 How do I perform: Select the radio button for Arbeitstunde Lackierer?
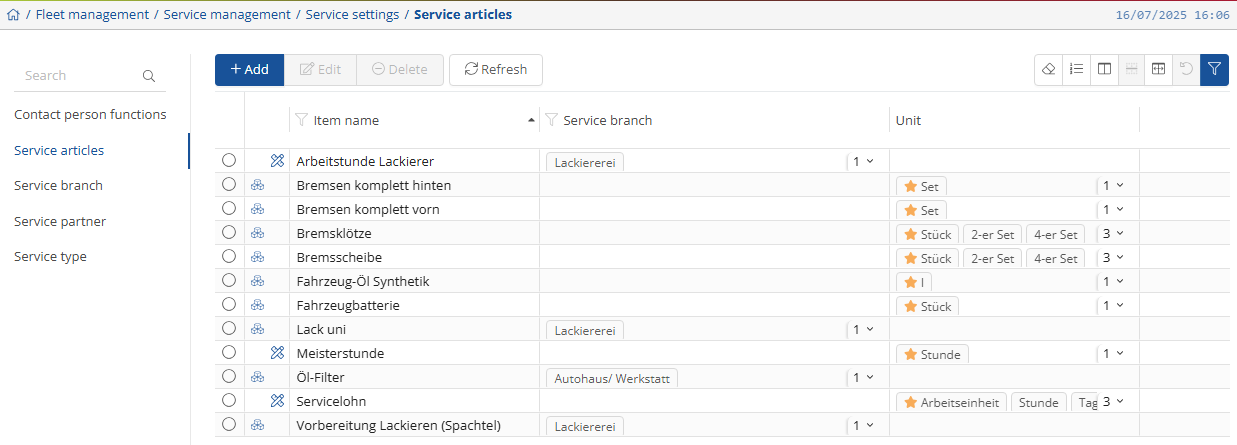coord(229,160)
